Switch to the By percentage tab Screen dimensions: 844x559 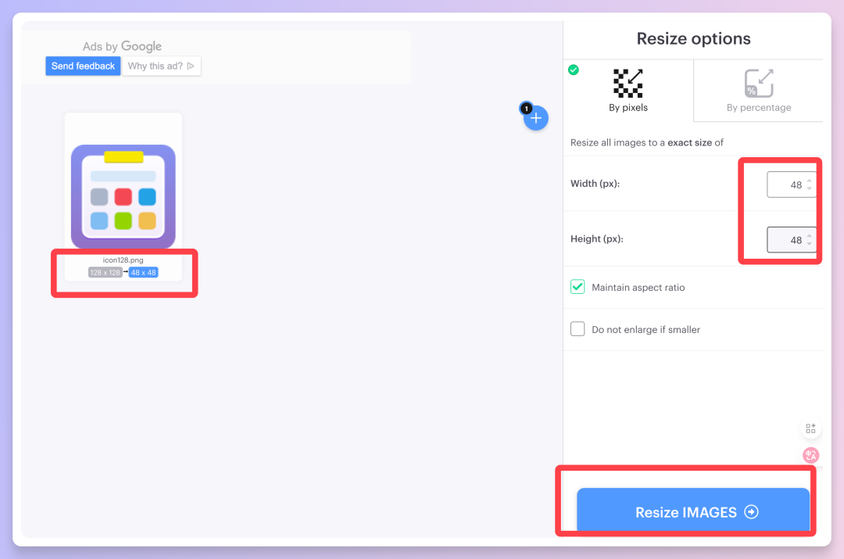758,91
